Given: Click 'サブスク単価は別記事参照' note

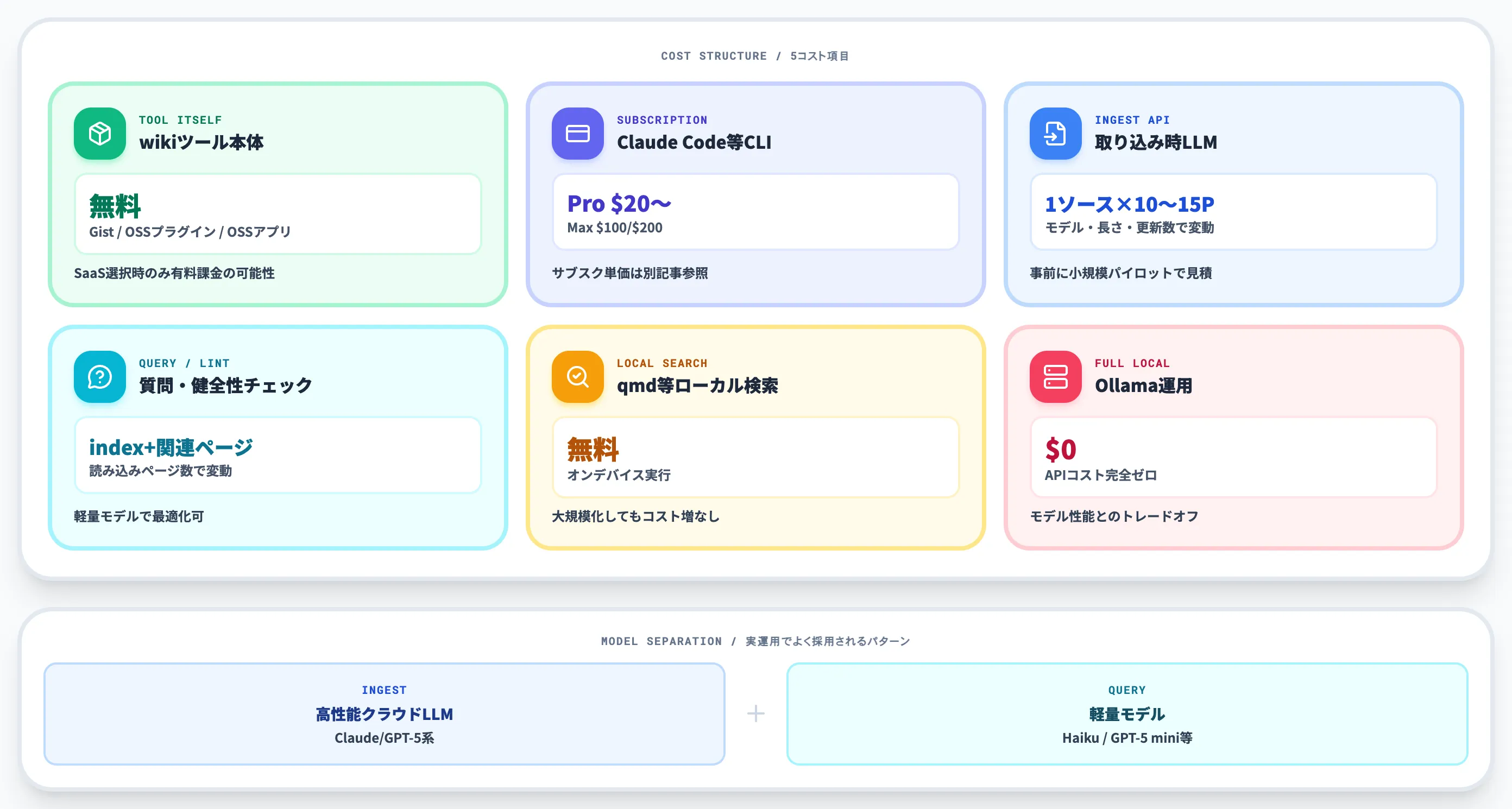Looking at the screenshot, I should pyautogui.click(x=630, y=273).
